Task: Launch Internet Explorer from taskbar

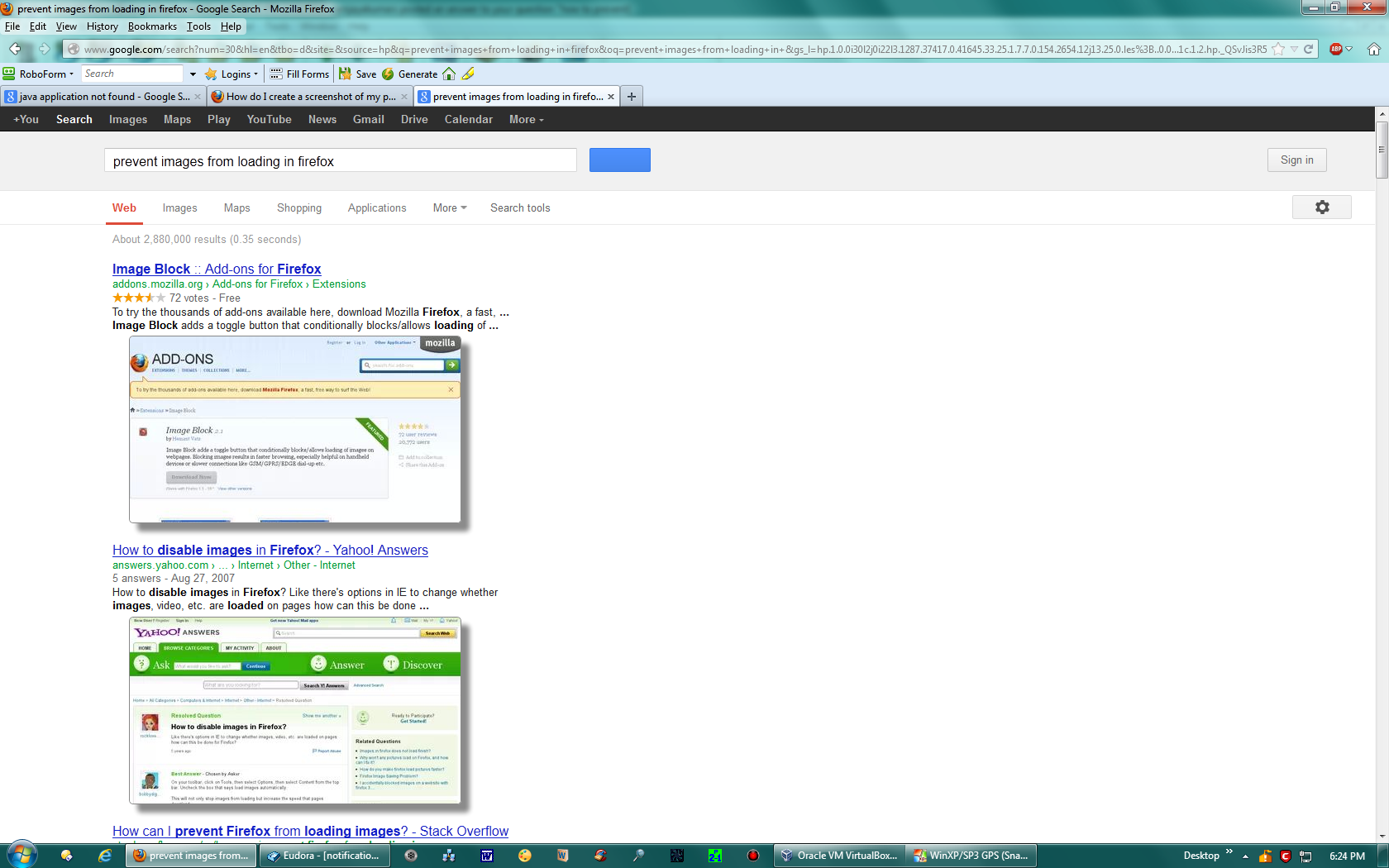Action: tap(105, 856)
